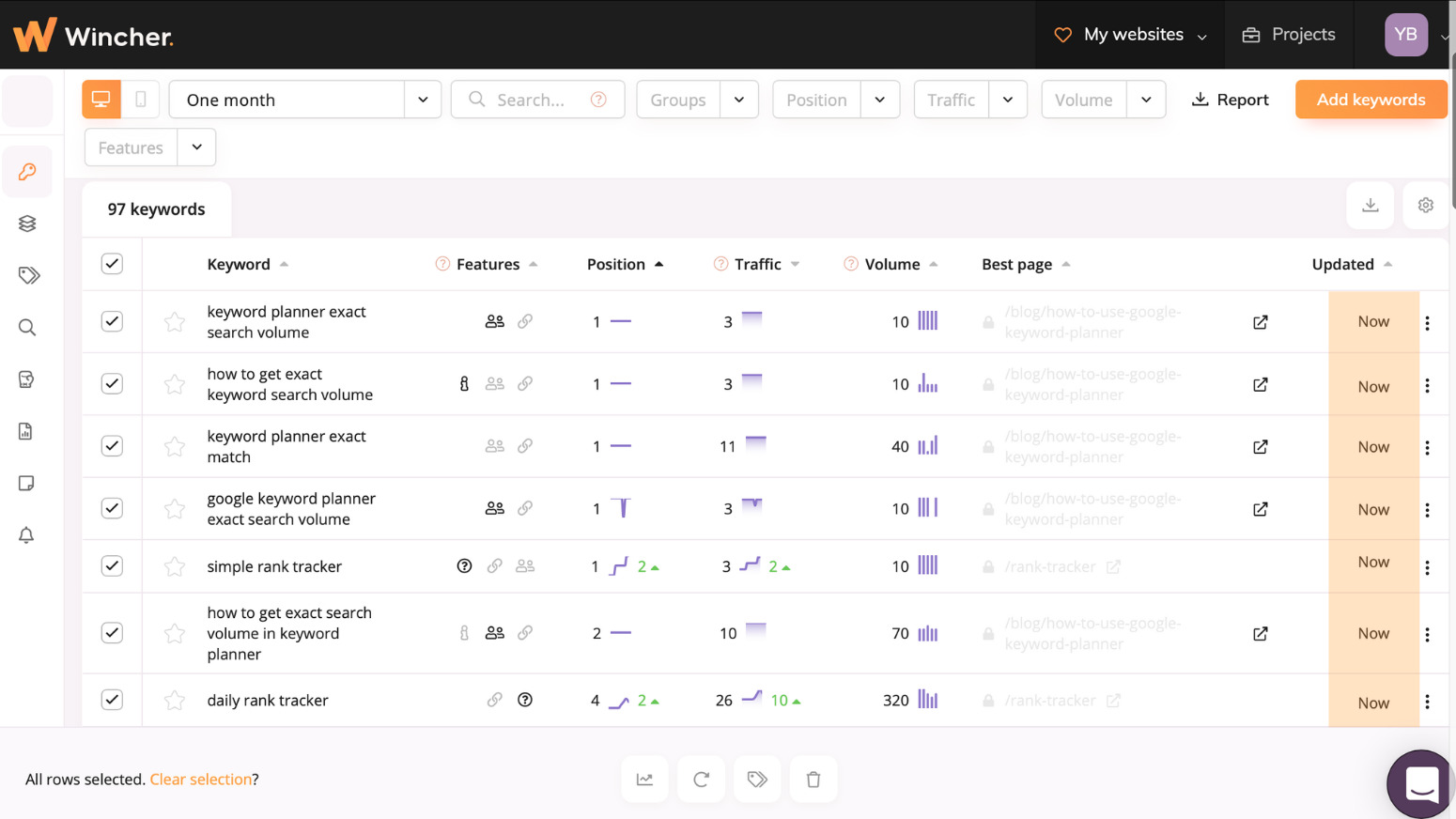Uncheck the select-all checkbox in table header
This screenshot has height=819, width=1456.
pyautogui.click(x=112, y=264)
